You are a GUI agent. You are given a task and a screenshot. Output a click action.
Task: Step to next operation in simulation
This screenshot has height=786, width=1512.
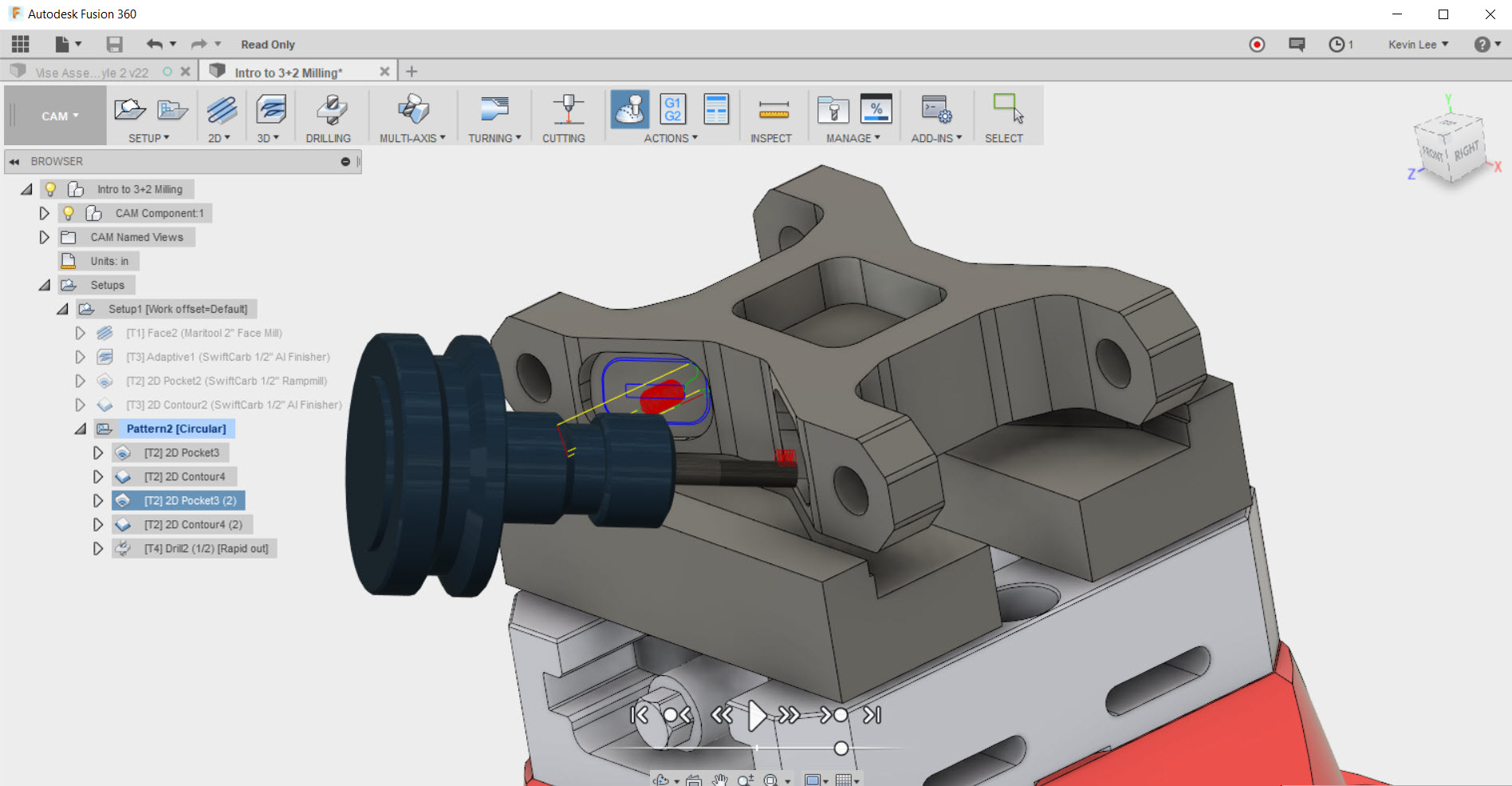pyautogui.click(x=833, y=715)
